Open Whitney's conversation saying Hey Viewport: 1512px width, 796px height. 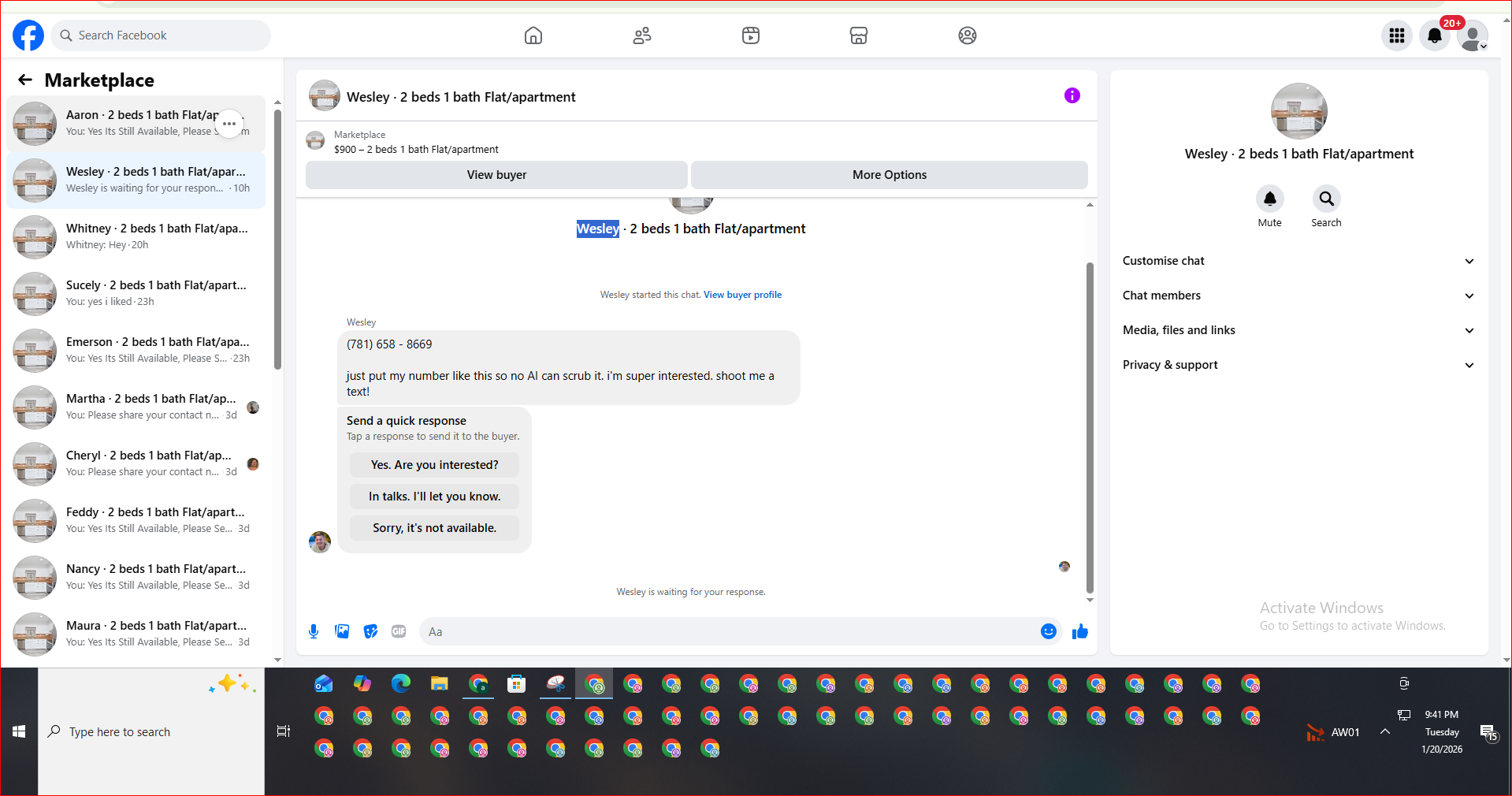[x=136, y=237]
